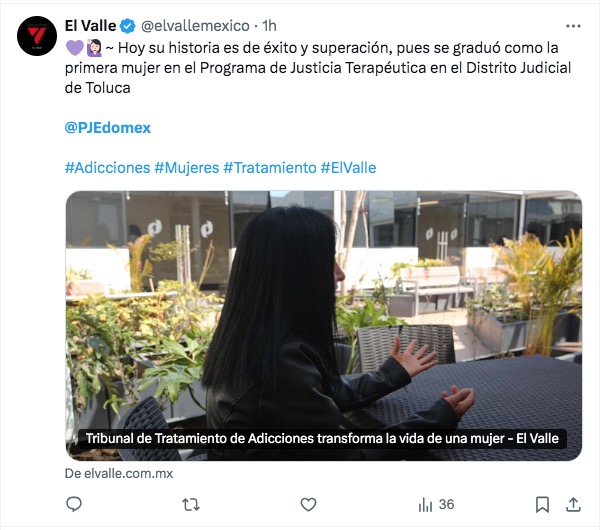602x530 pixels.
Task: Open El Valle profile avatar
Action: pyautogui.click(x=37, y=36)
